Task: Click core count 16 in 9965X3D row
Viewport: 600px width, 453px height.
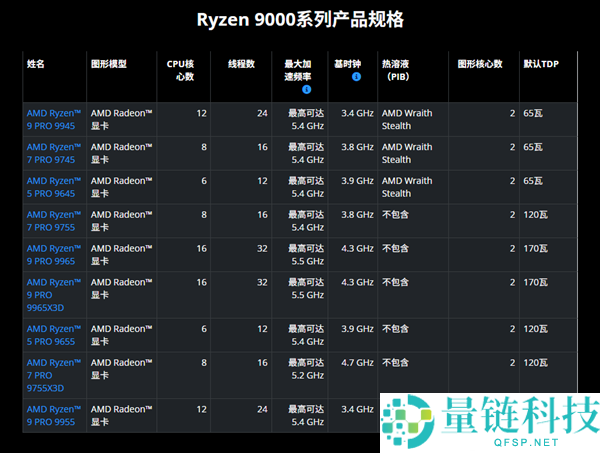Action: (x=202, y=282)
